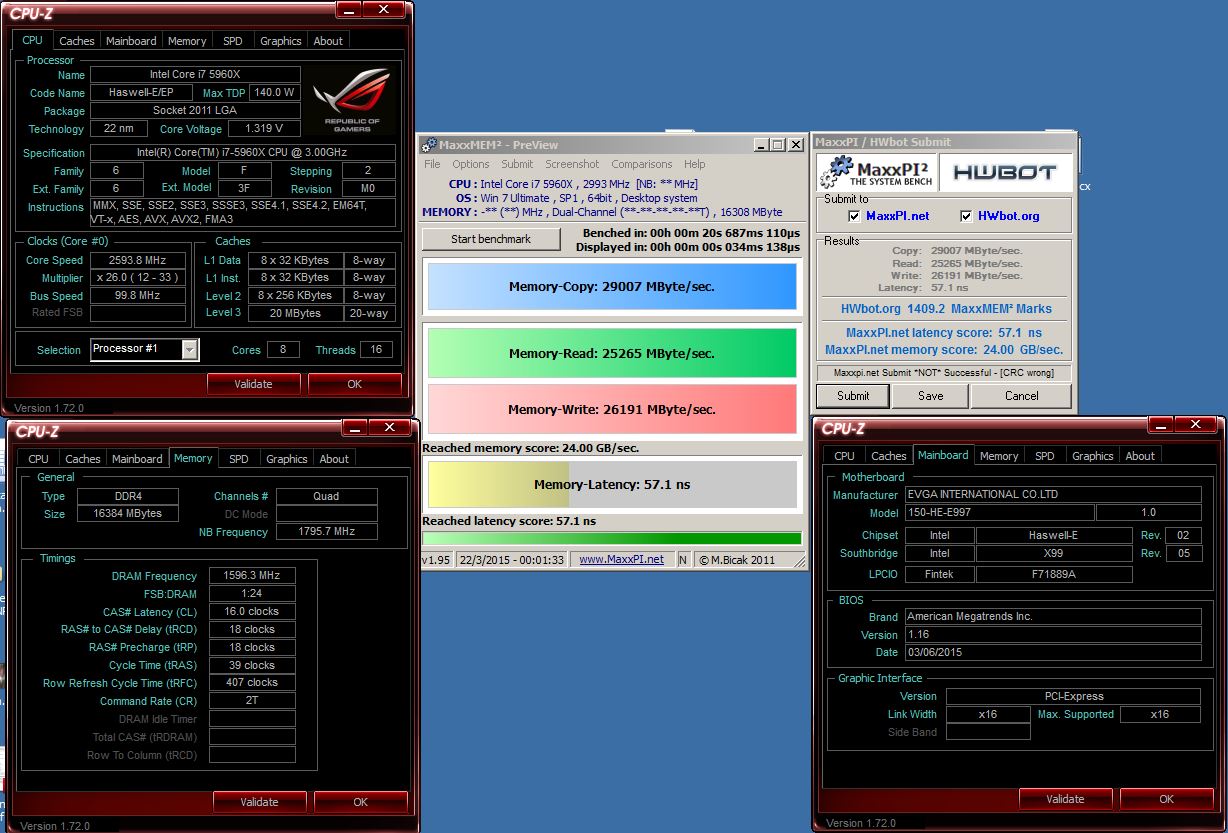The image size is (1228, 833).
Task: Click the Southbridge X99 value
Action: click(x=1054, y=553)
